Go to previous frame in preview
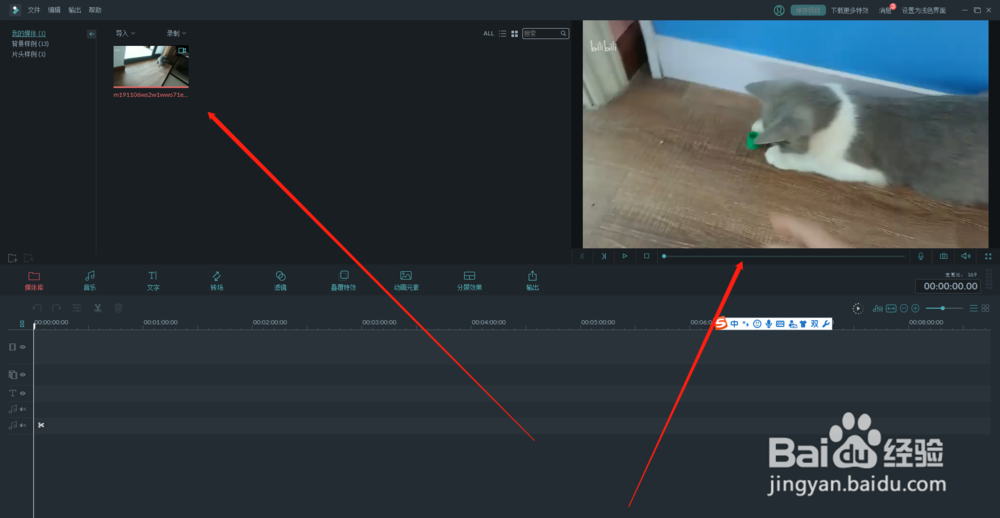The image size is (1000, 518). pos(582,256)
